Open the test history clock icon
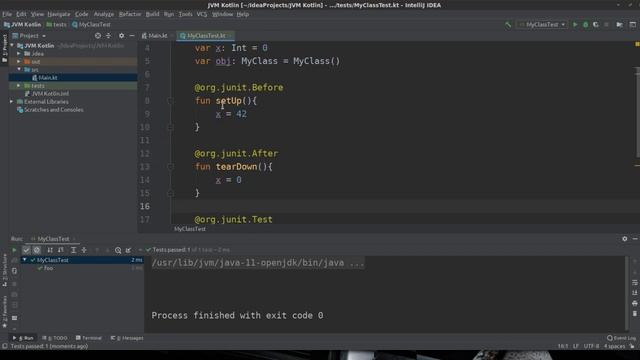The width and height of the screenshot is (640, 360). click(118, 250)
